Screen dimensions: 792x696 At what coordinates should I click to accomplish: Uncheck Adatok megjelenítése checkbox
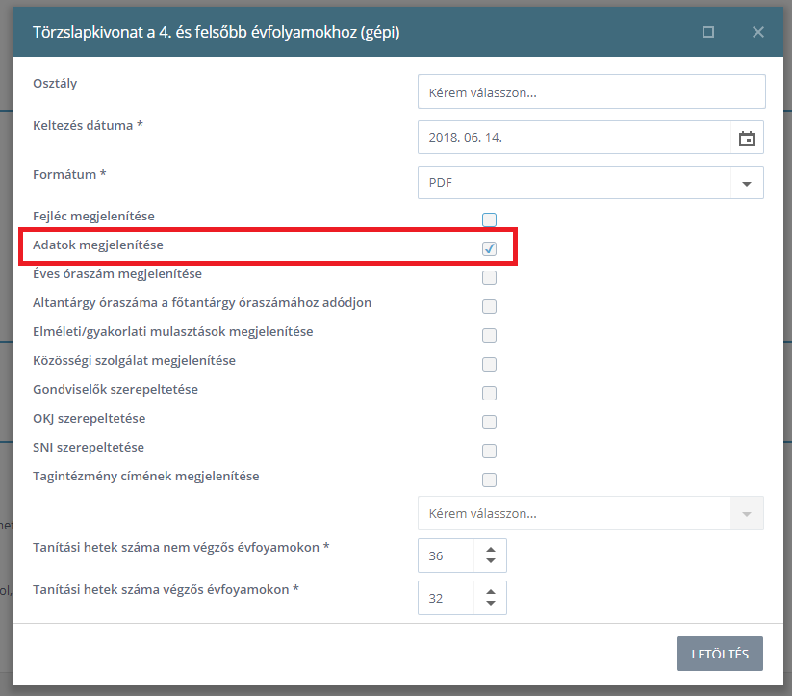pyautogui.click(x=489, y=248)
